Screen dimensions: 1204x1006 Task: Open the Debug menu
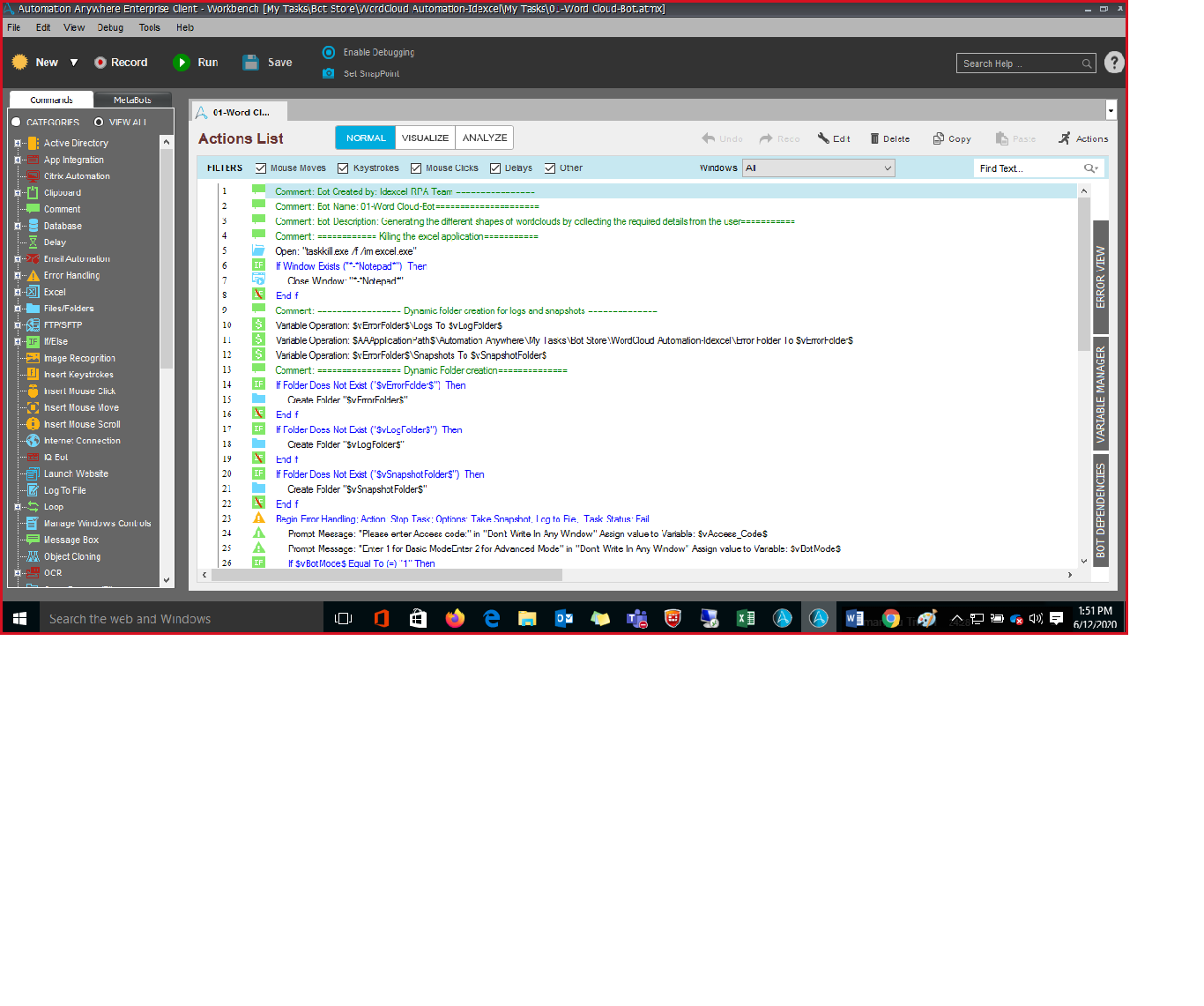point(110,27)
